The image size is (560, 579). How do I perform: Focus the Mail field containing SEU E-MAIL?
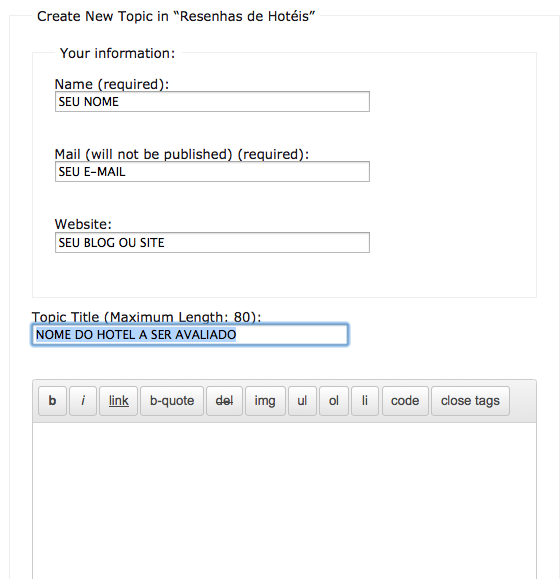212,172
